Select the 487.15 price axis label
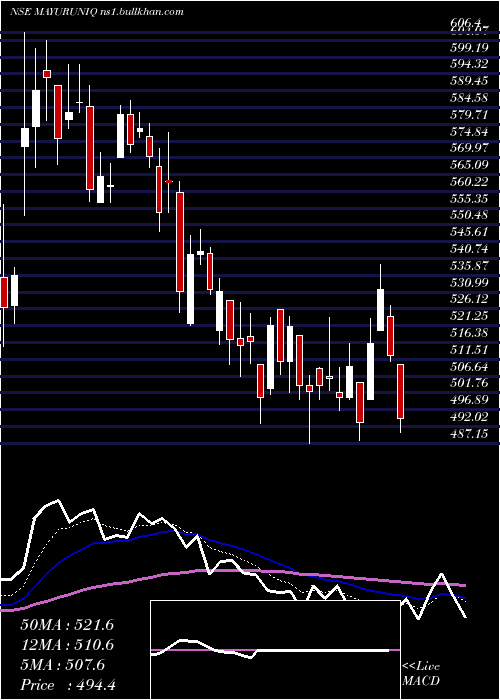The width and height of the screenshot is (500, 700). [469, 433]
